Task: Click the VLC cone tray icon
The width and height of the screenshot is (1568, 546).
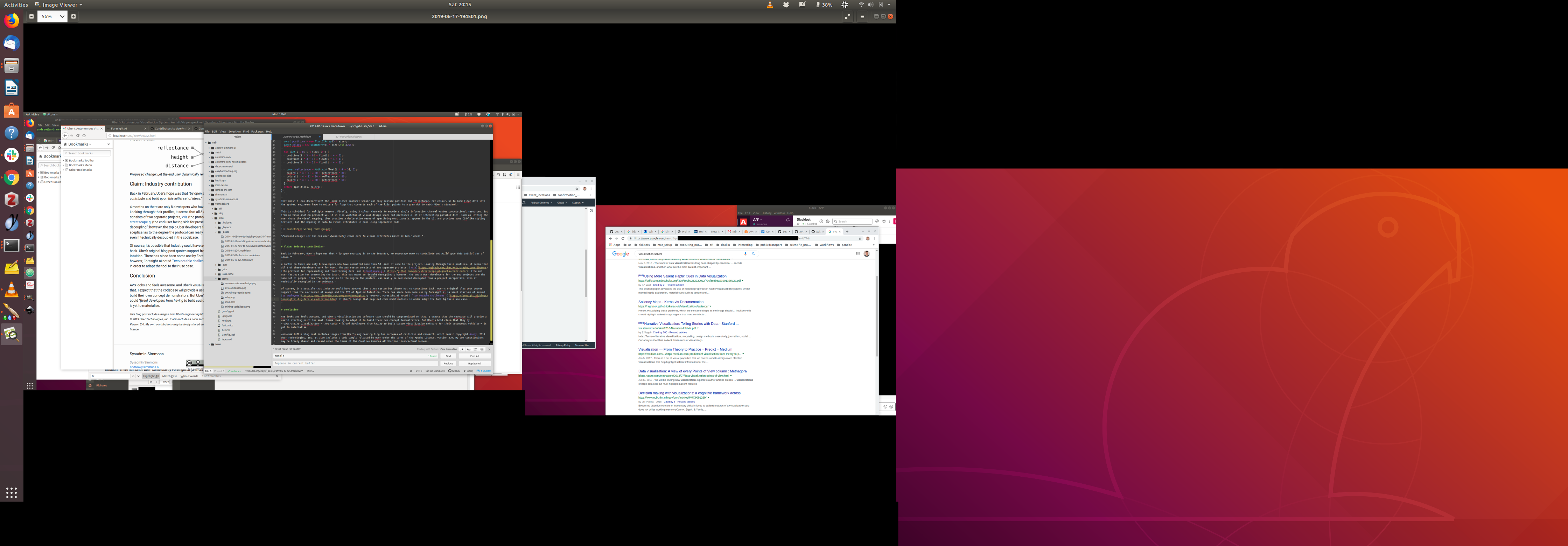Action: click(x=769, y=4)
